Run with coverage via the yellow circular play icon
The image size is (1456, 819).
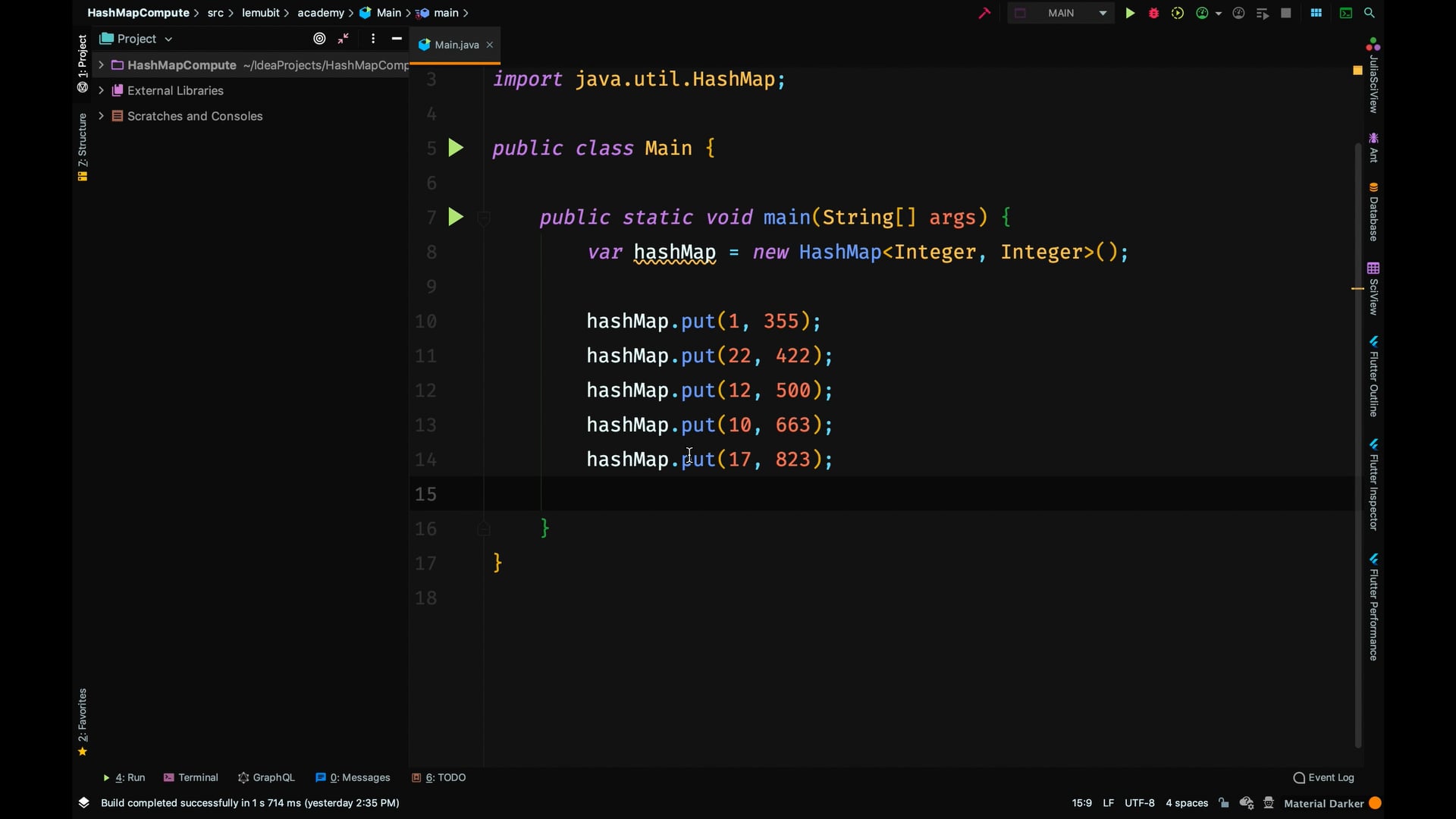[x=1178, y=13]
